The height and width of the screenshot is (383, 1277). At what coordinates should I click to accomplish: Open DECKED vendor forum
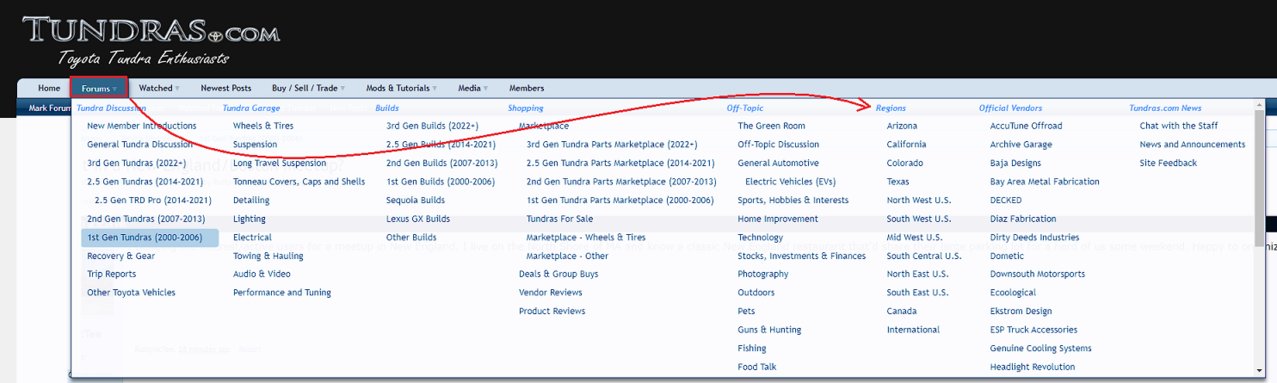pos(1006,200)
